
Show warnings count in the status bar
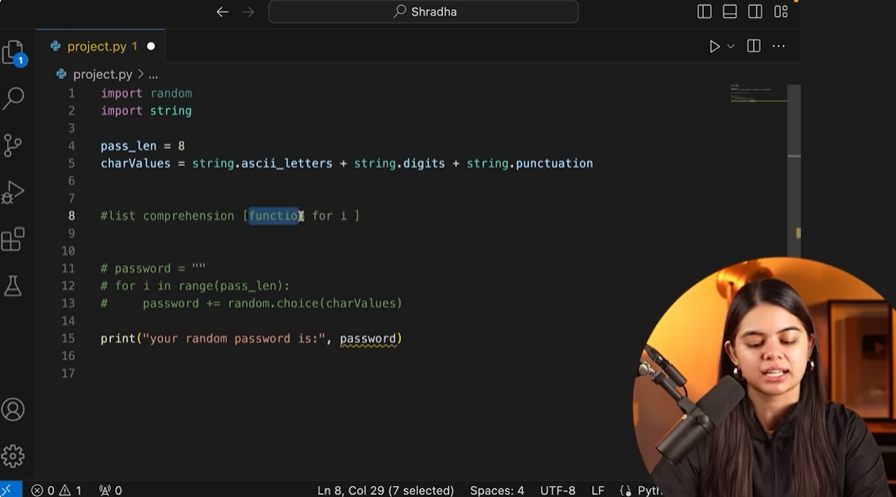click(71, 490)
